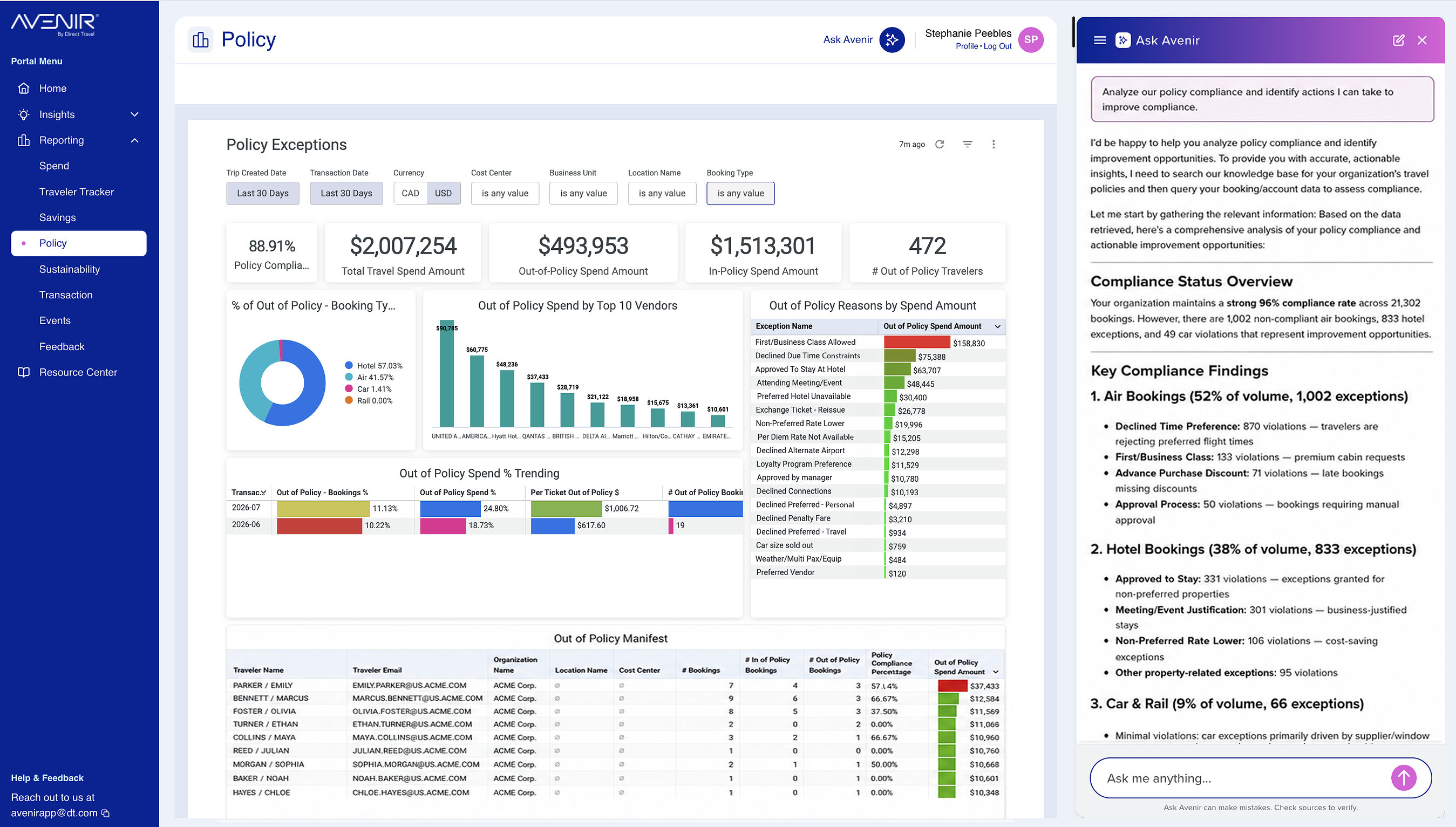Send the message with the arrow button
Screen dimensions: 1456x827
tap(1404, 777)
